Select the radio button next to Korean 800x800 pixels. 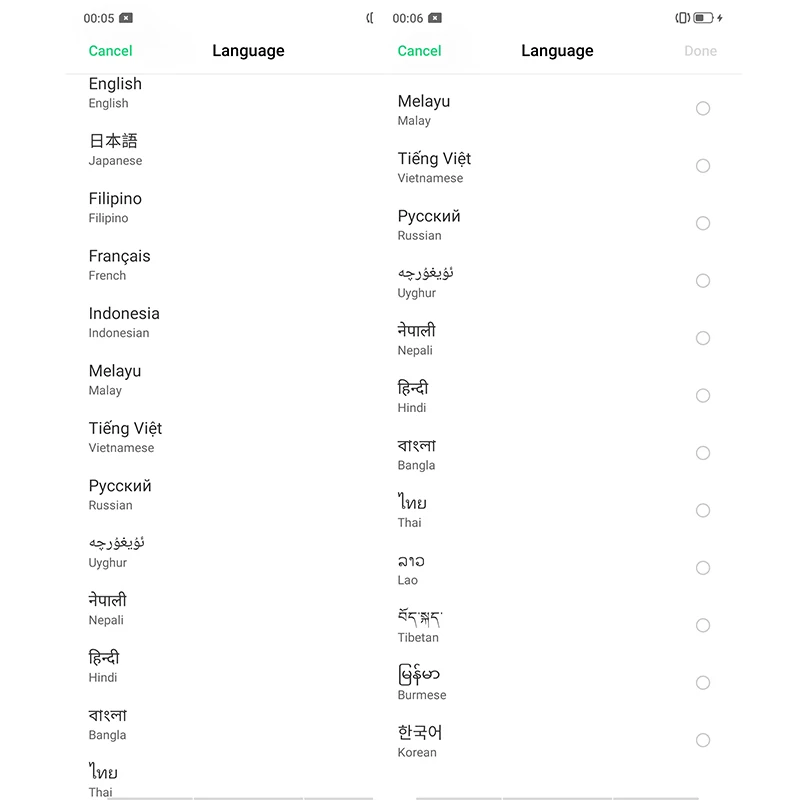click(703, 740)
